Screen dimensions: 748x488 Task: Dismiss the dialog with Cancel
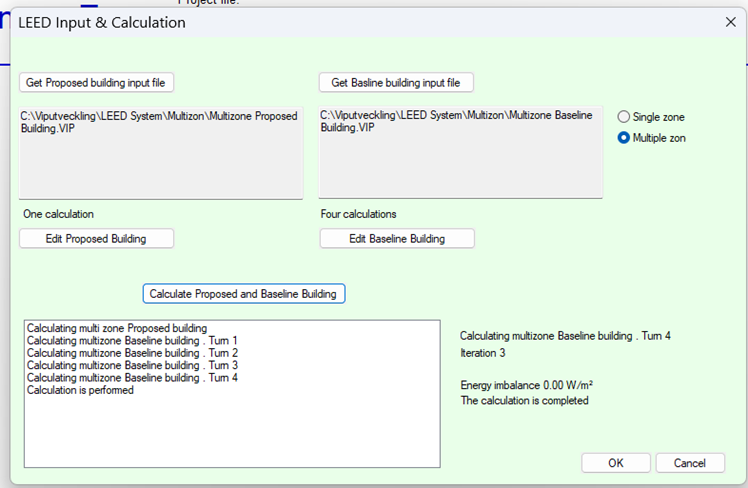pos(690,463)
